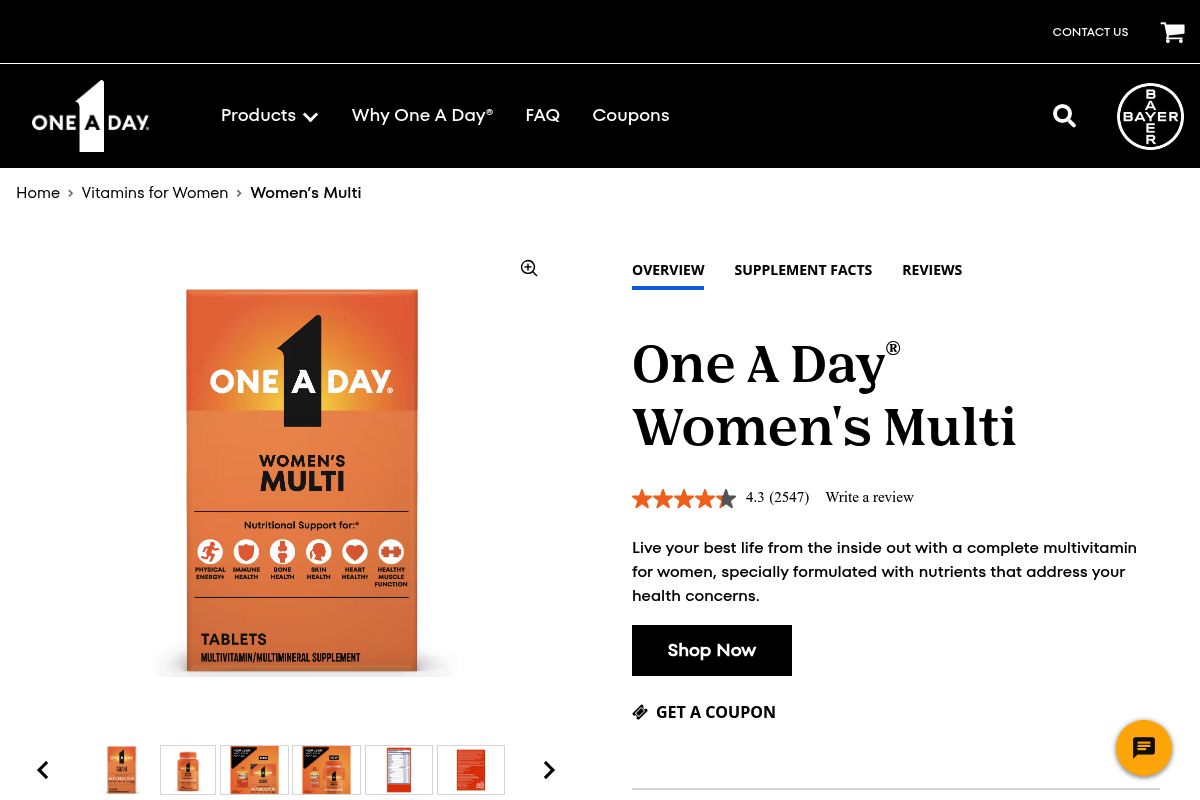1200x800 pixels.
Task: Click the main Women's Multi product image
Action: point(302,482)
